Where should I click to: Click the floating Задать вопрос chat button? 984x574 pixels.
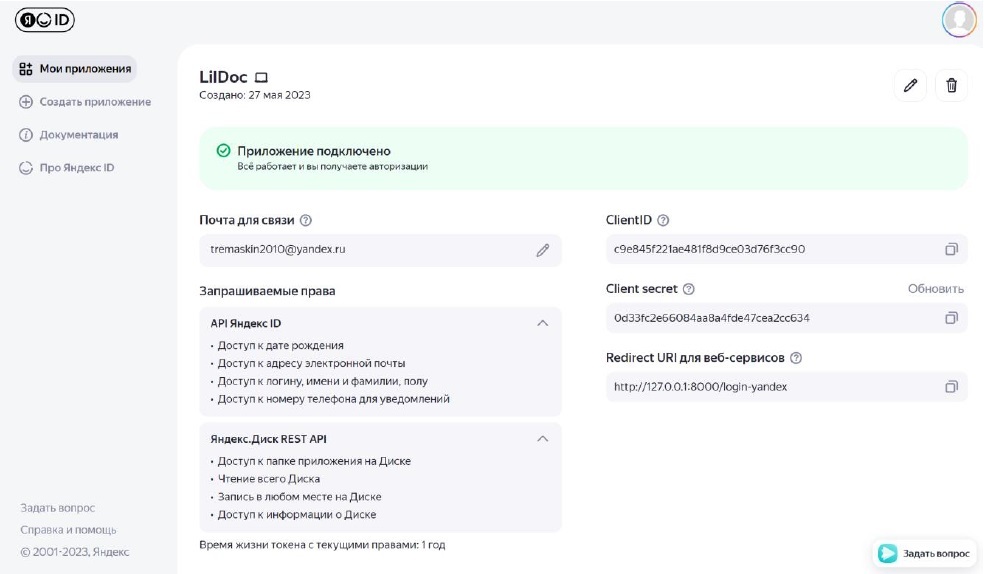tap(923, 553)
